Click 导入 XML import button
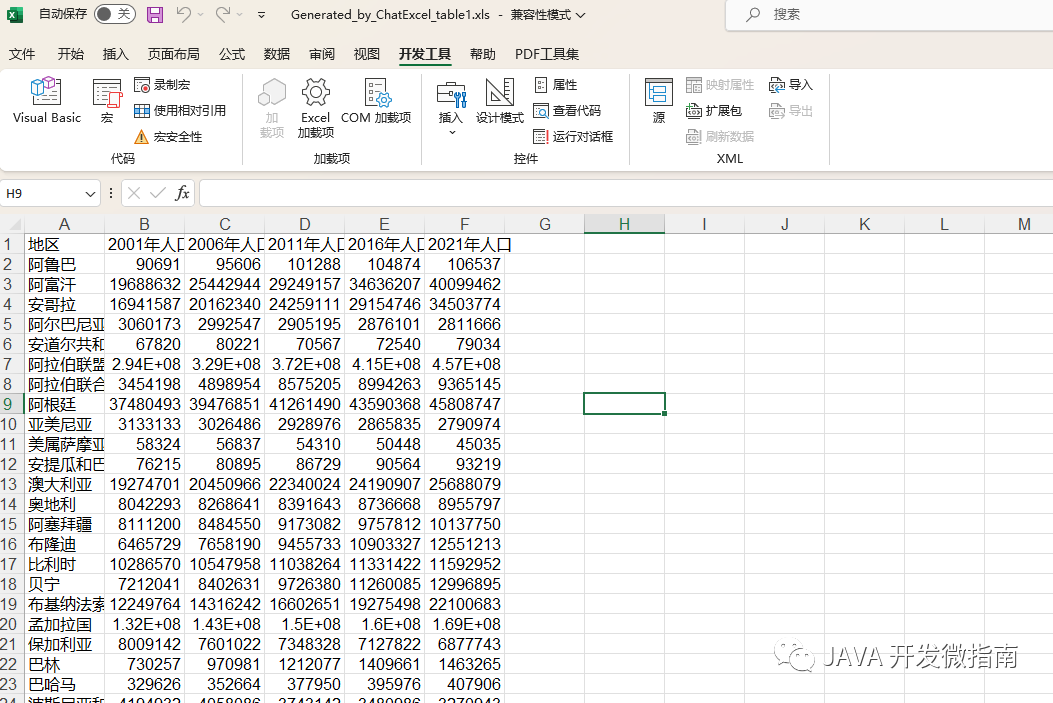The height and width of the screenshot is (703, 1053). 791,85
